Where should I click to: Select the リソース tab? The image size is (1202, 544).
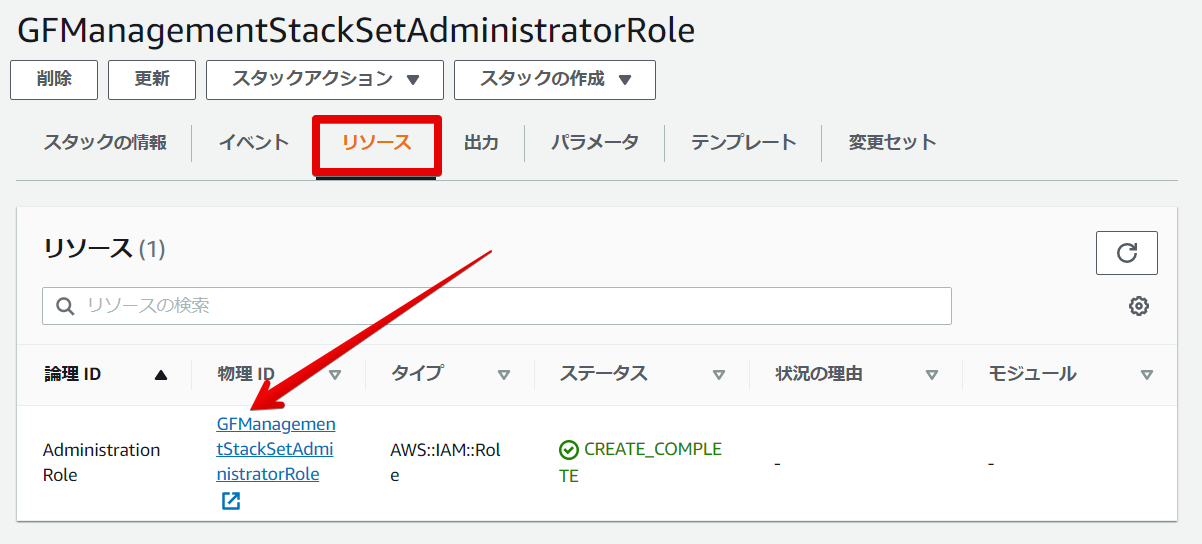point(376,143)
